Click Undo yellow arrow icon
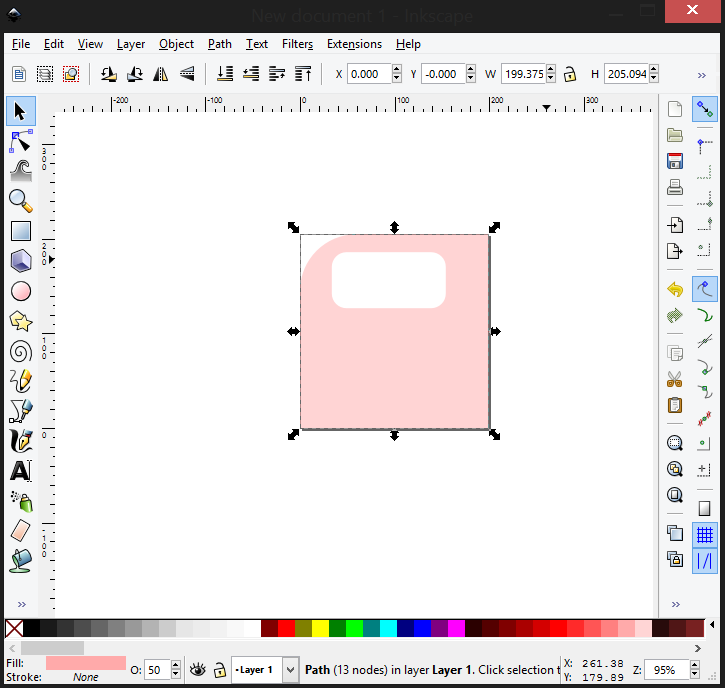725x688 pixels. point(675,289)
